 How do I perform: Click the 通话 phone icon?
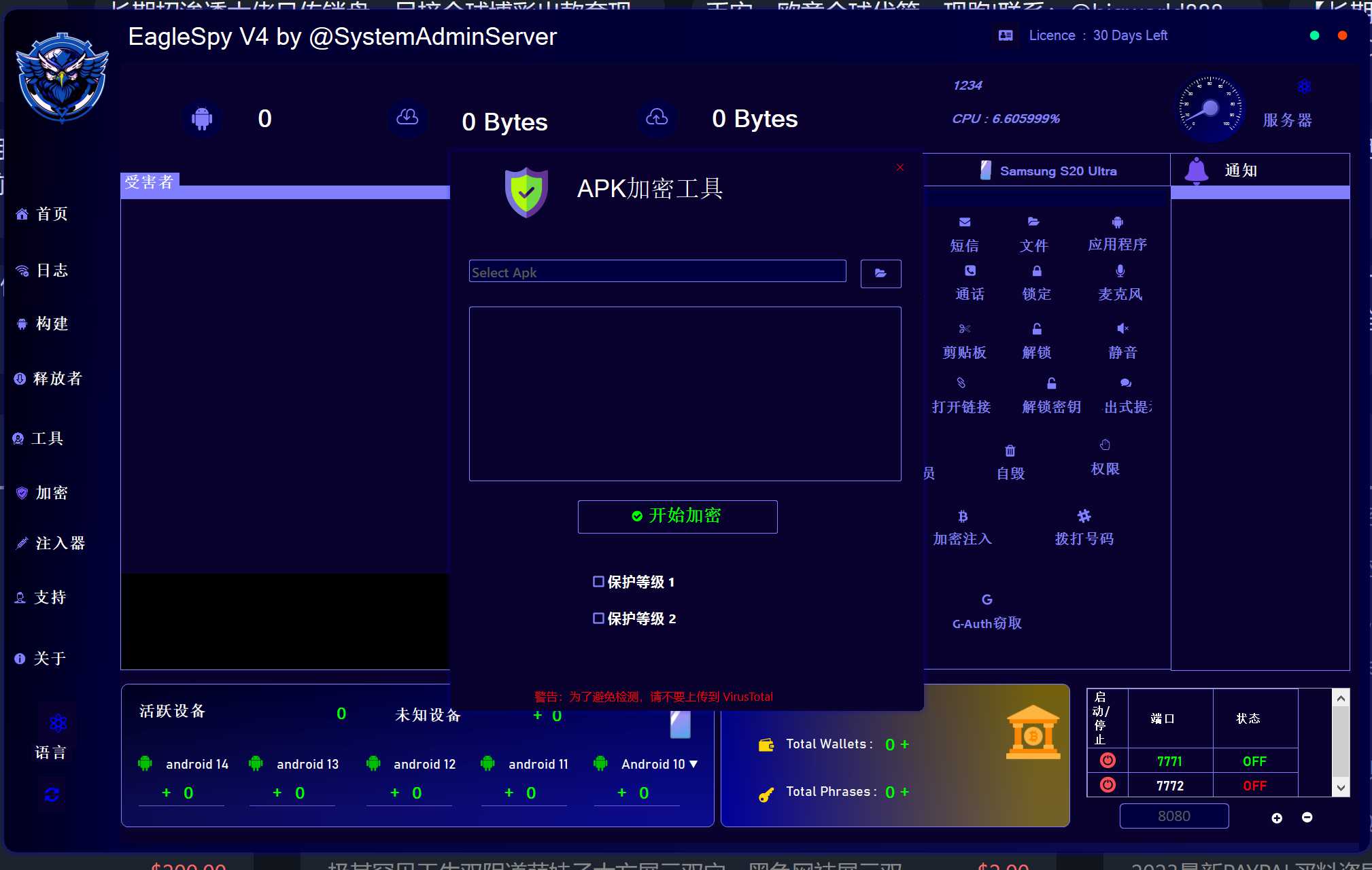(970, 271)
